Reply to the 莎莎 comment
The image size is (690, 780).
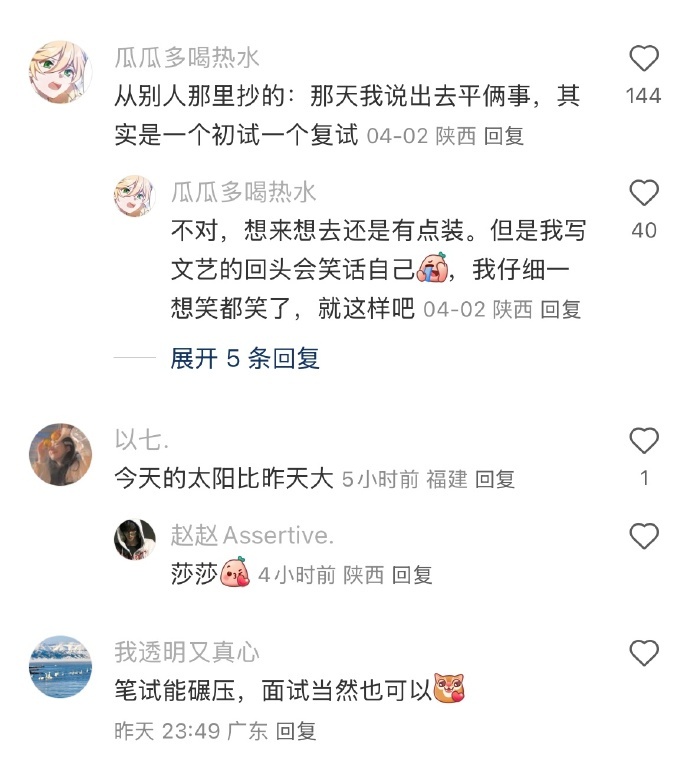point(412,575)
